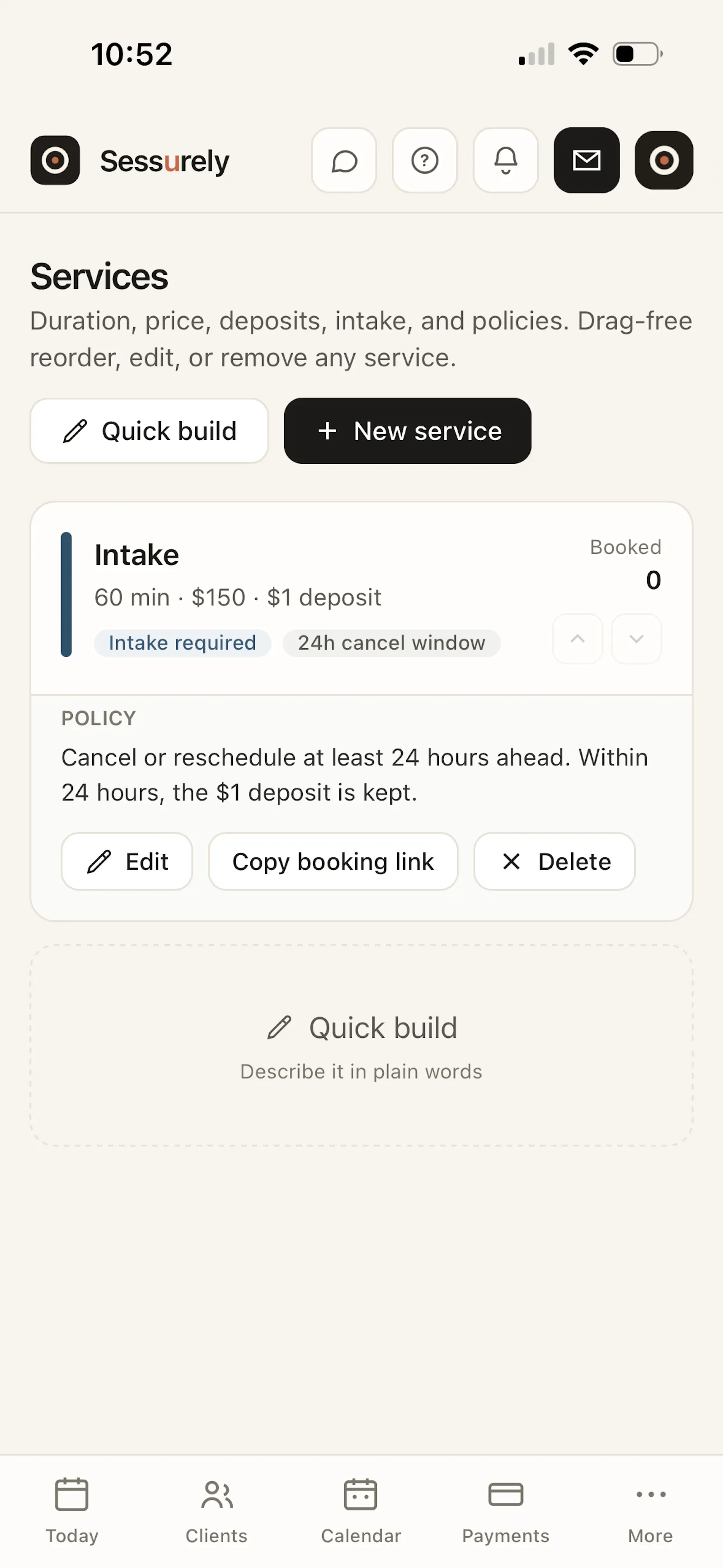Move Intake service down with chevron
The height and width of the screenshot is (1568, 723).
click(637, 639)
